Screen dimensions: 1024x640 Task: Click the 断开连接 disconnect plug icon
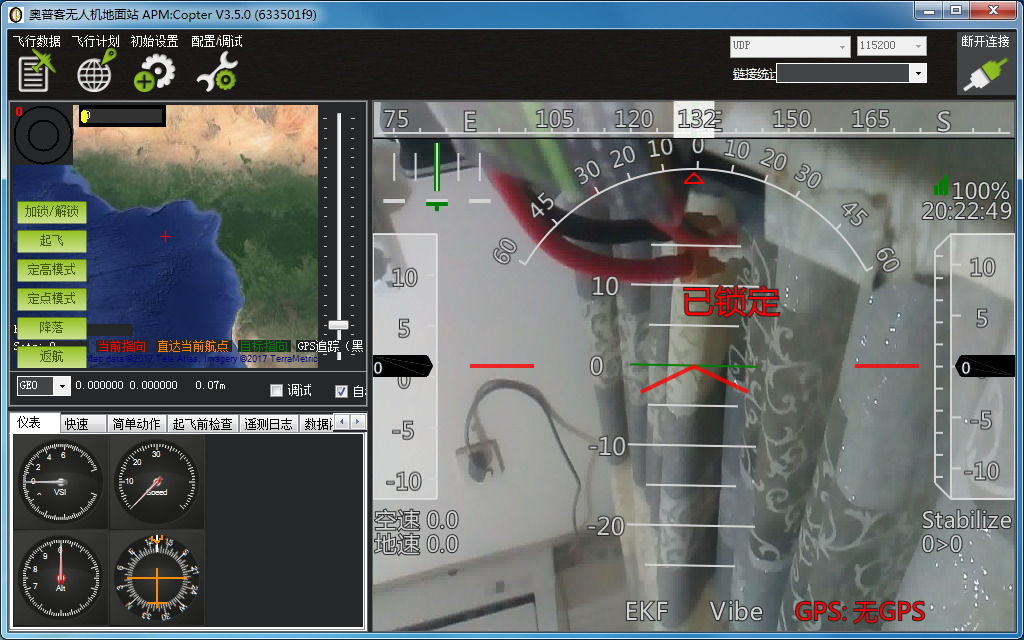coord(984,74)
